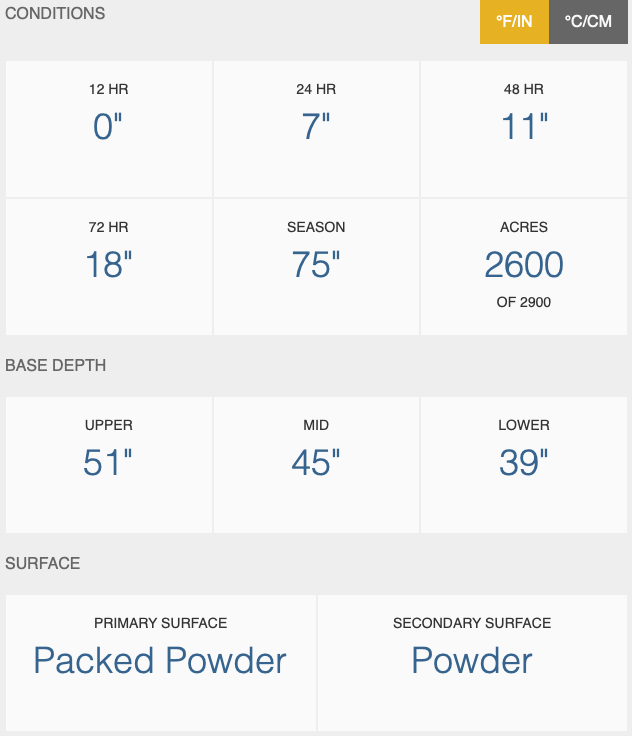Select the Mid base depth 45" card

click(x=316, y=465)
